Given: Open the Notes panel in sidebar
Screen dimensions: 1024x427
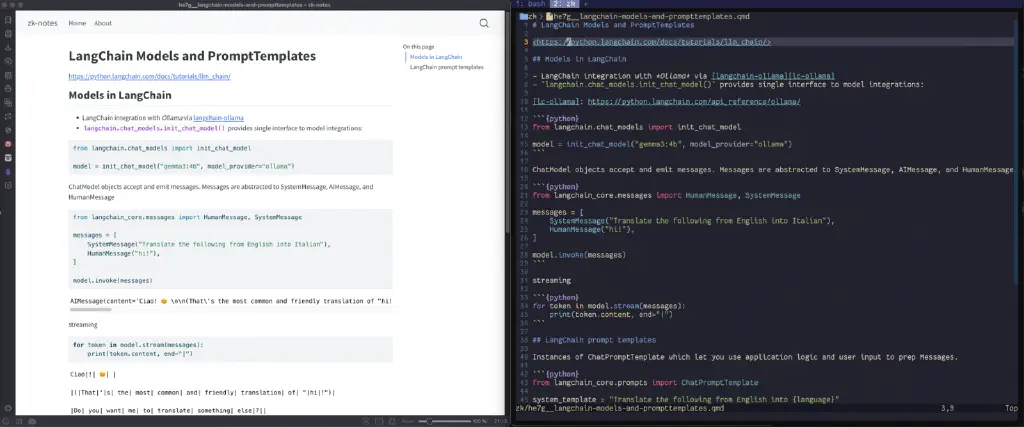Looking at the screenshot, I should tap(8, 75).
